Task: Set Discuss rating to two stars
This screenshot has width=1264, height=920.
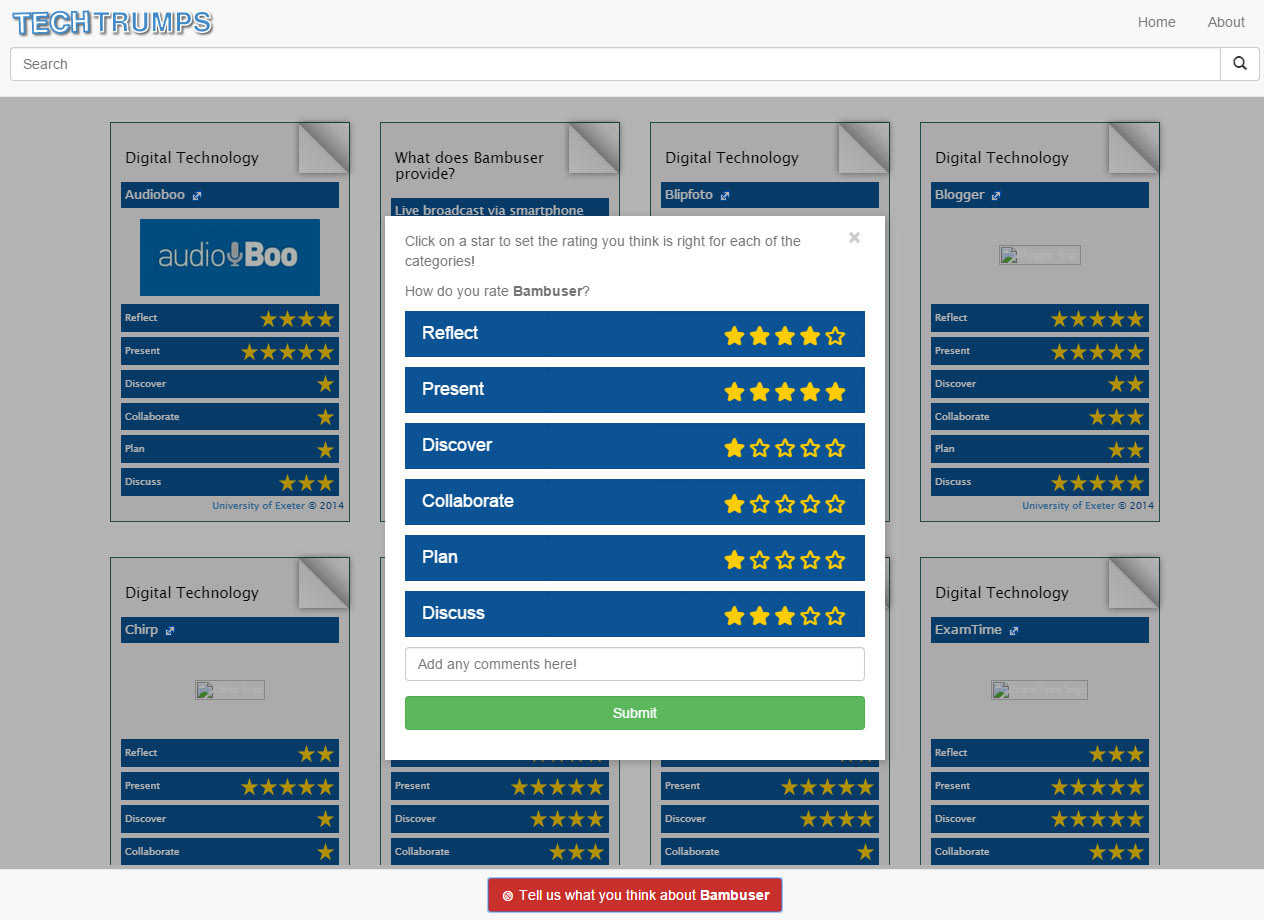Action: [760, 616]
